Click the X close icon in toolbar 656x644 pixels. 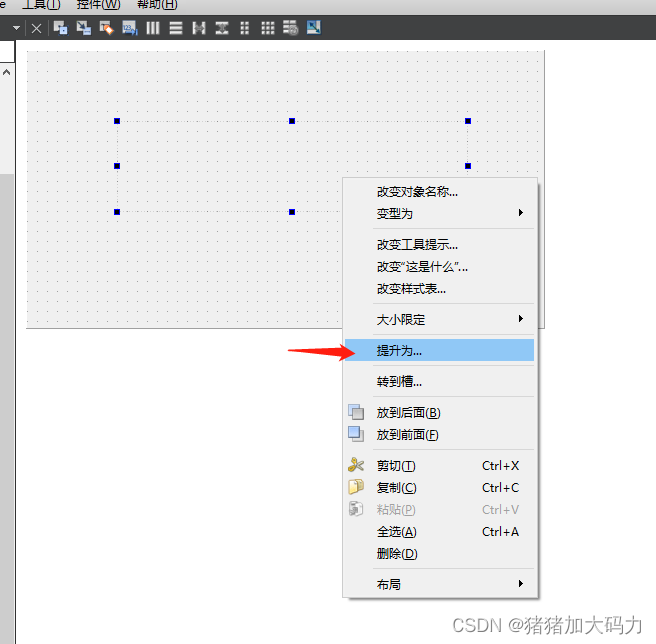point(36,28)
